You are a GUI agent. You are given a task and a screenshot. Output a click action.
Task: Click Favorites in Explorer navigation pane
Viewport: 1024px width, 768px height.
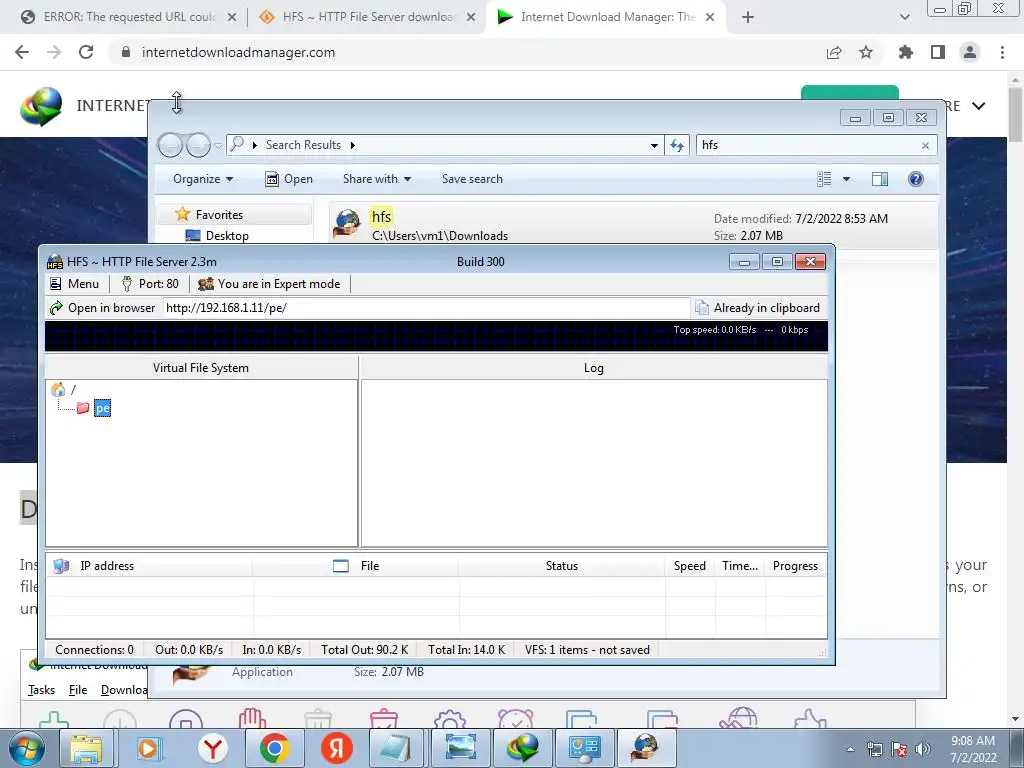(219, 215)
